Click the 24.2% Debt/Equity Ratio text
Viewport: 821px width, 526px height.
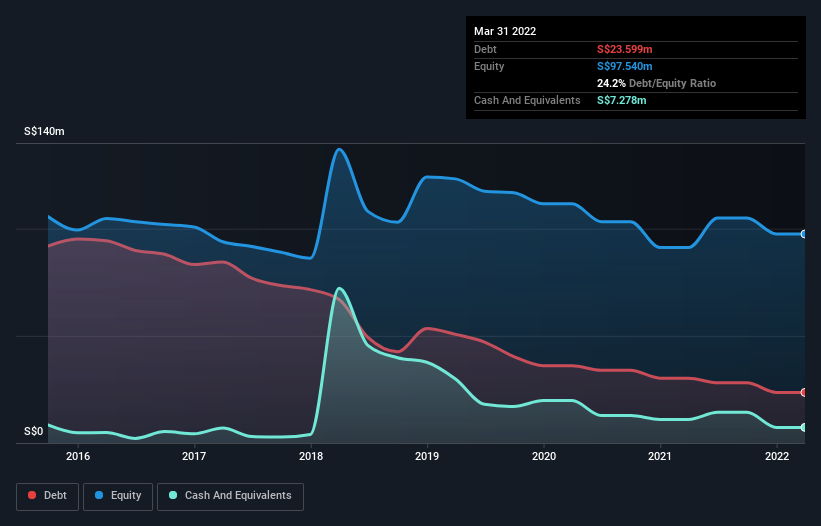[x=657, y=83]
